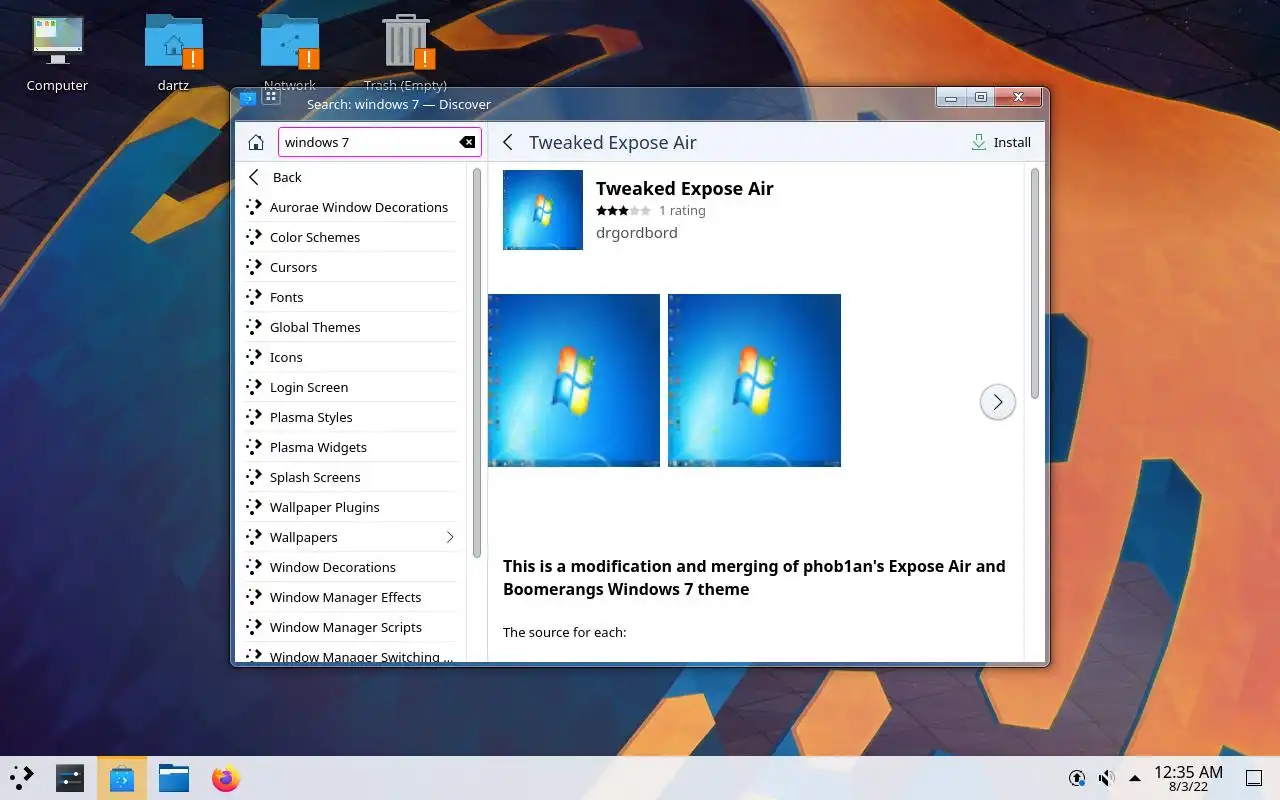Click the volume icon in the system tray
The height and width of the screenshot is (800, 1280).
point(1106,778)
